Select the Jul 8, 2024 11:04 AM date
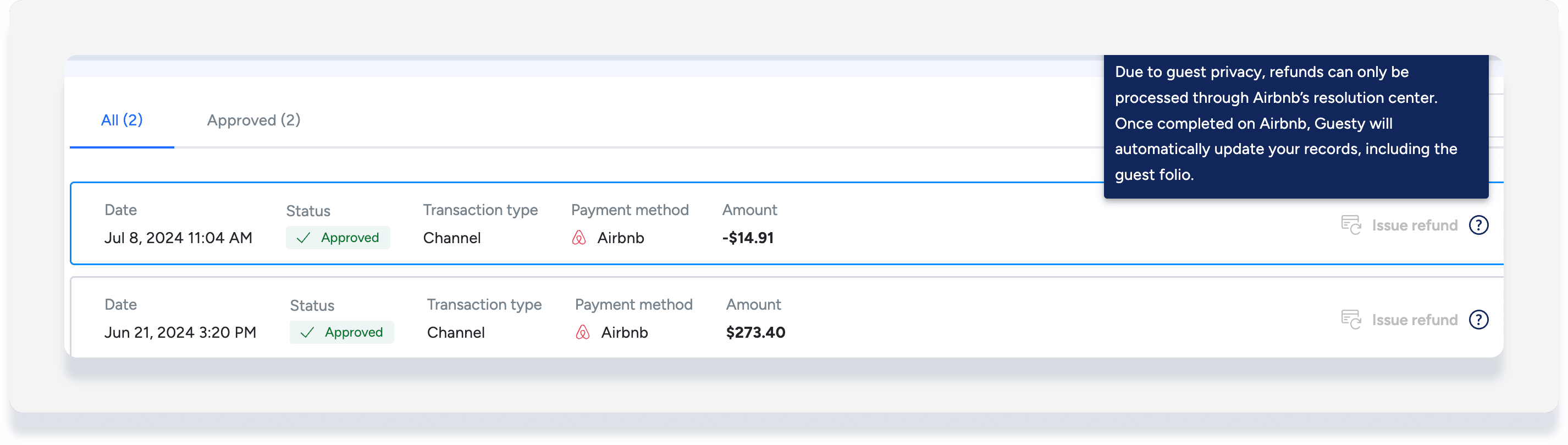1568x445 pixels. pyautogui.click(x=178, y=238)
